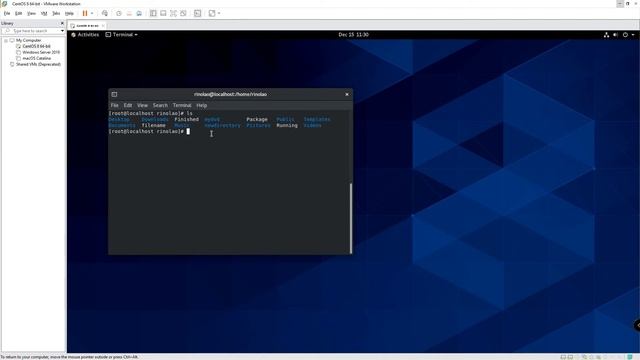Open the terminal View menu

point(142,105)
